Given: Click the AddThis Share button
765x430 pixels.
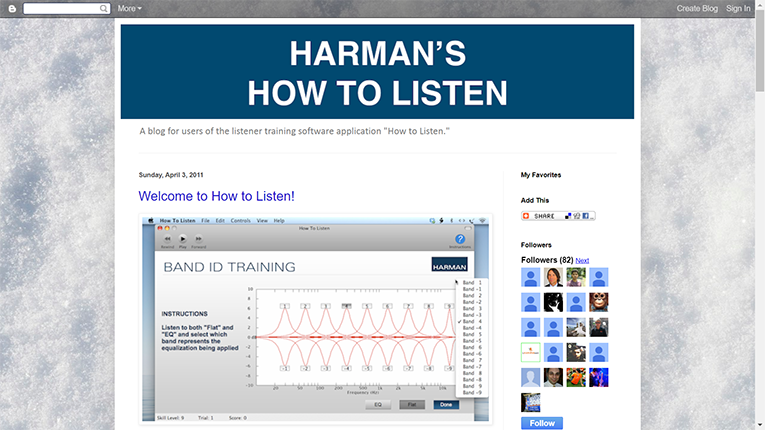Looking at the screenshot, I should [x=558, y=216].
